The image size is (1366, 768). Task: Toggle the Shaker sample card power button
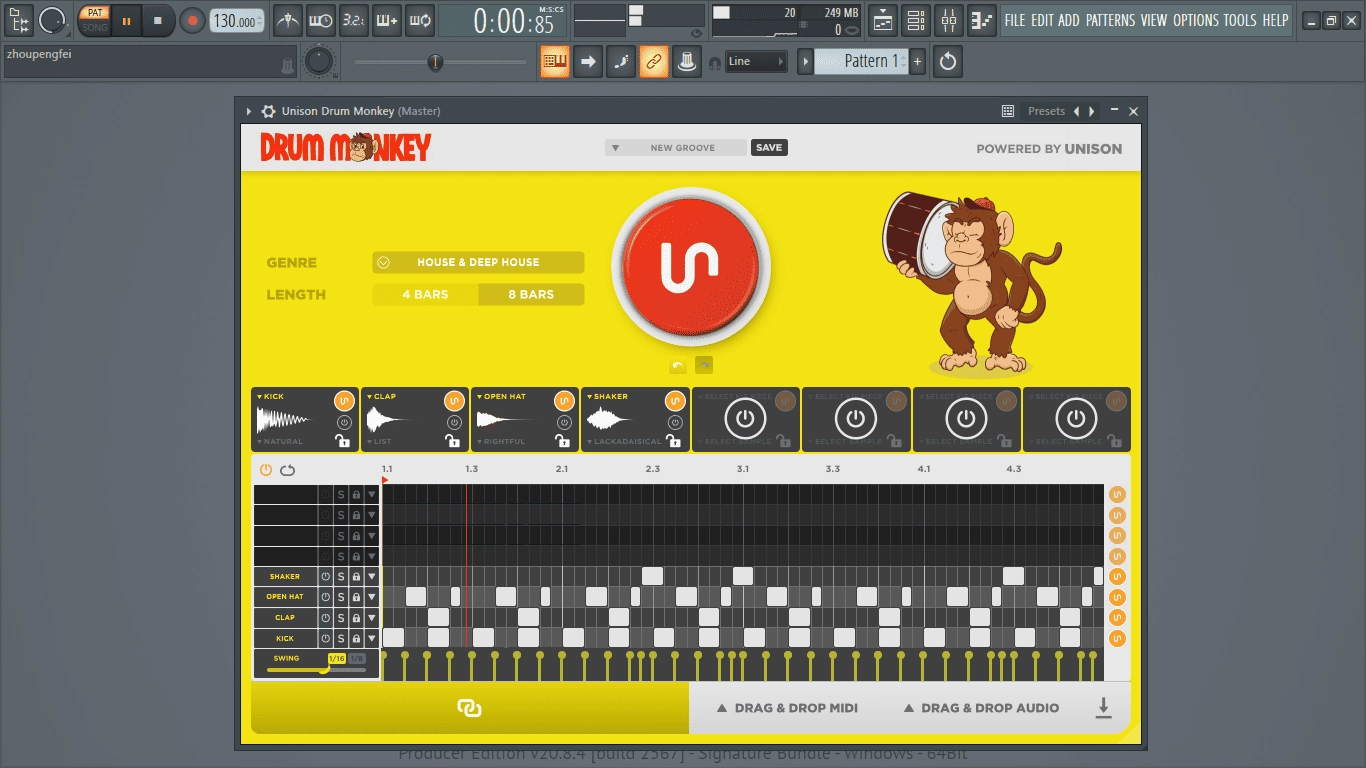click(674, 423)
